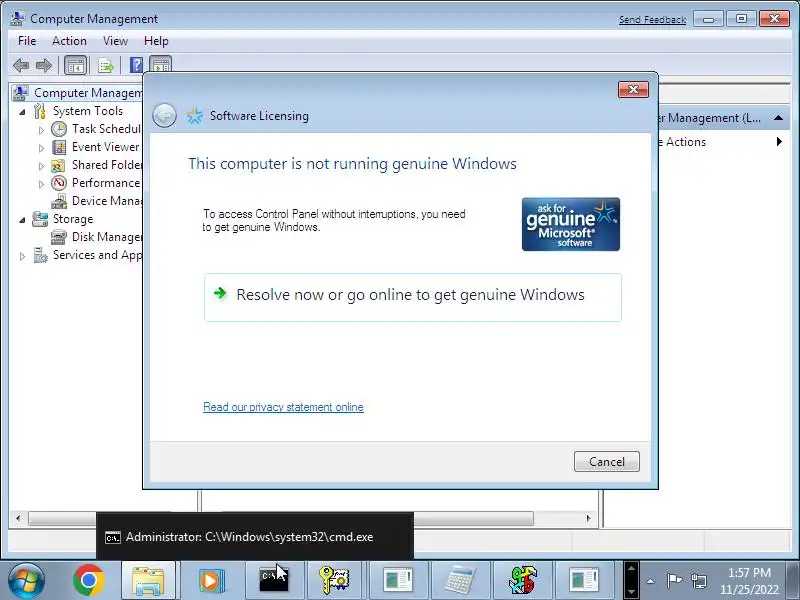Click the 'ask for genuine Microsoft software' logo

pos(571,224)
